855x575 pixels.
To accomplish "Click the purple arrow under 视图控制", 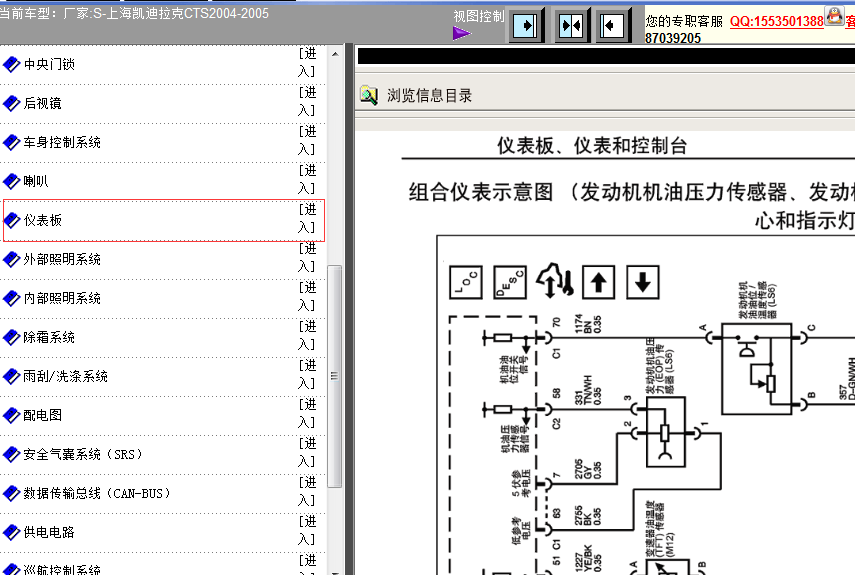I will [x=461, y=34].
